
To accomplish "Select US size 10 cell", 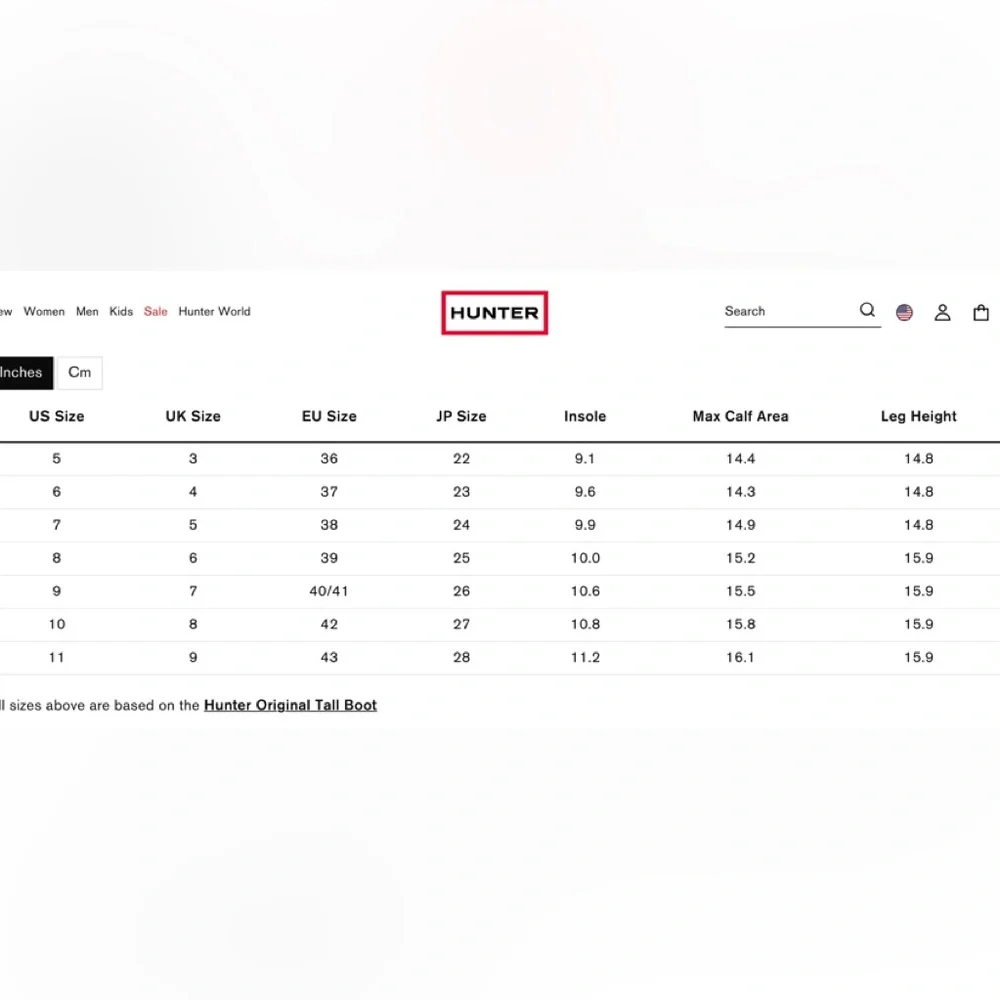I will (x=57, y=624).
